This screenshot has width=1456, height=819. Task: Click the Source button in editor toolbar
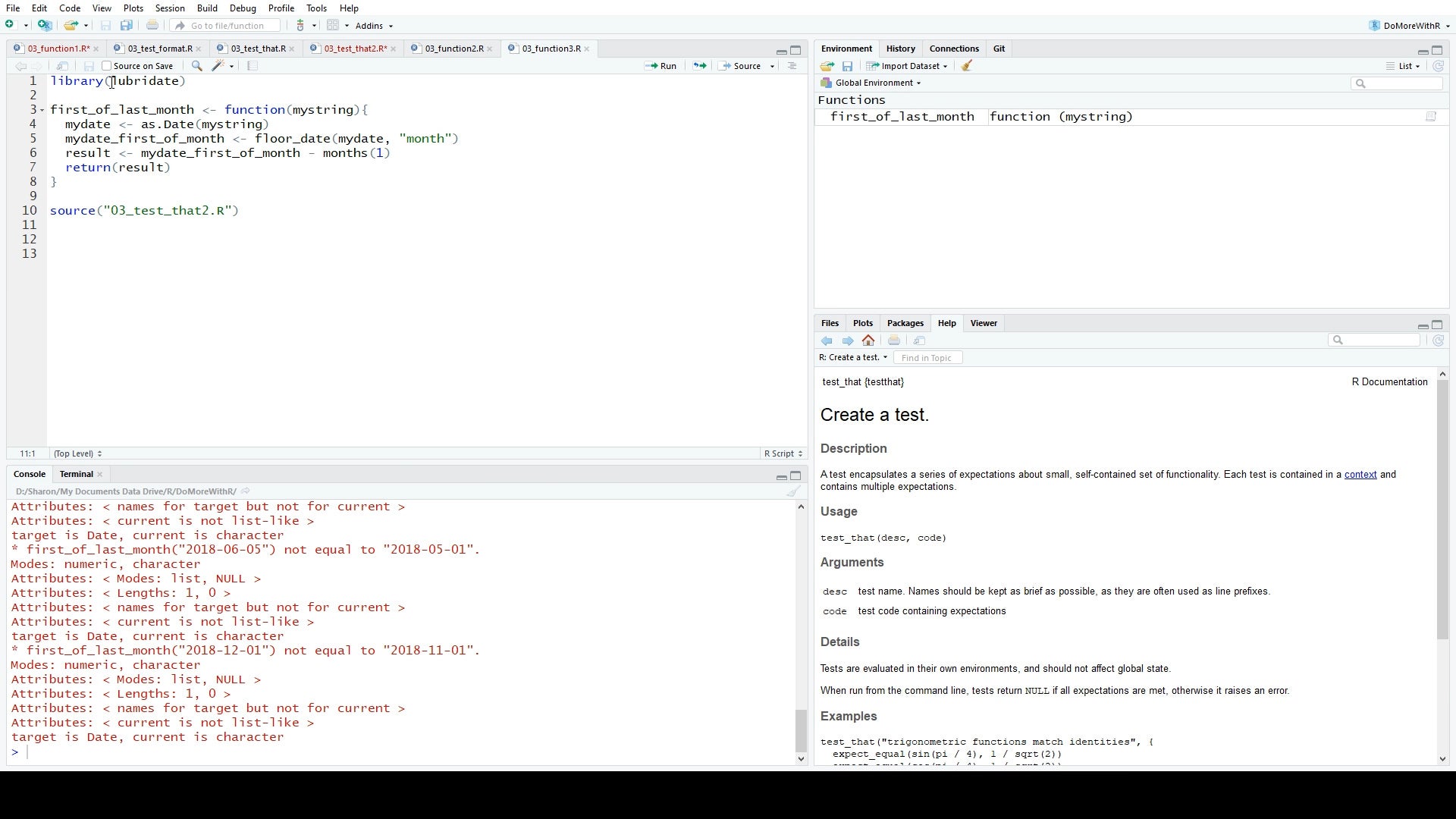[x=741, y=66]
